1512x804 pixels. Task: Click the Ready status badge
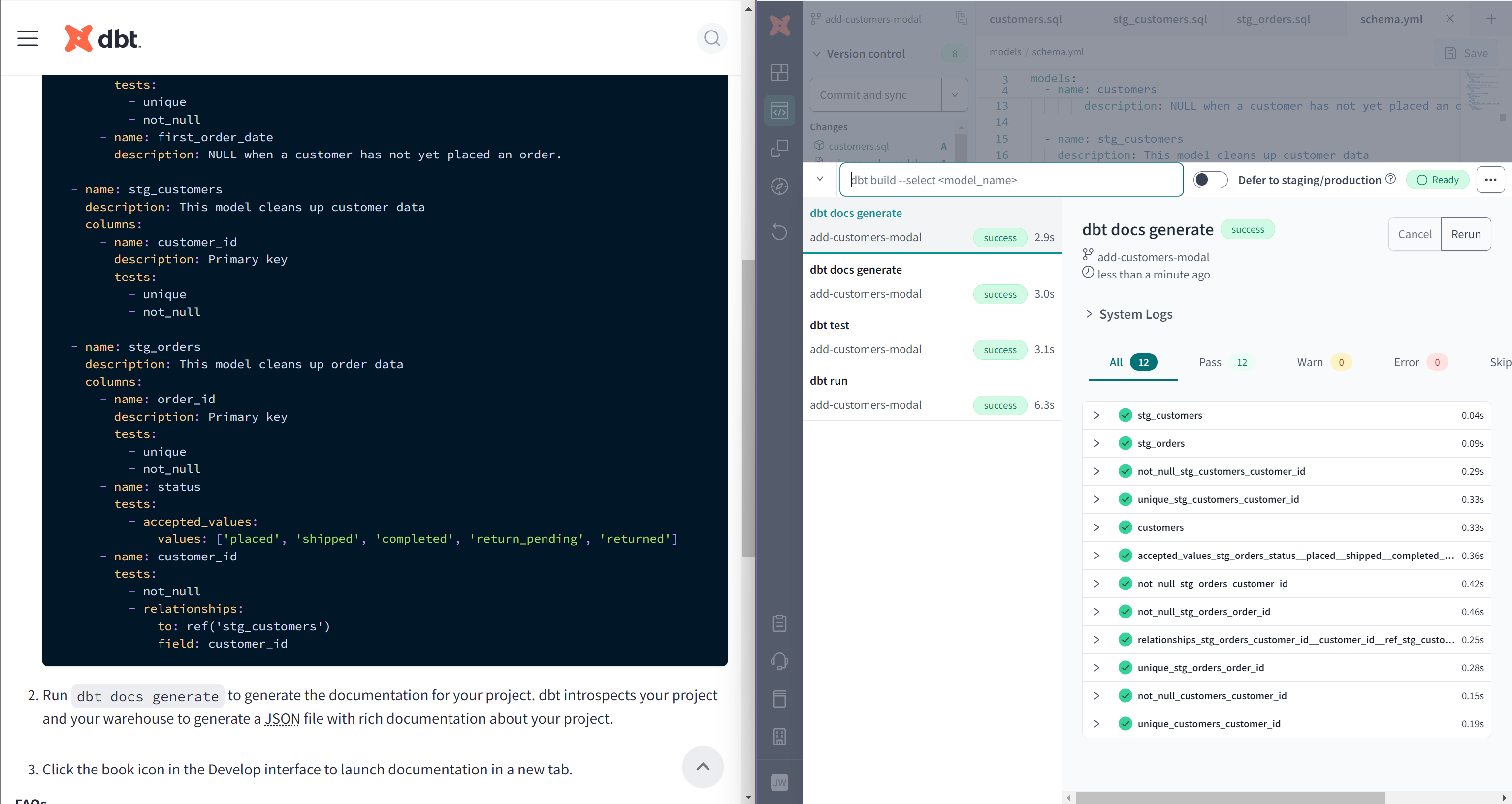tap(1438, 180)
